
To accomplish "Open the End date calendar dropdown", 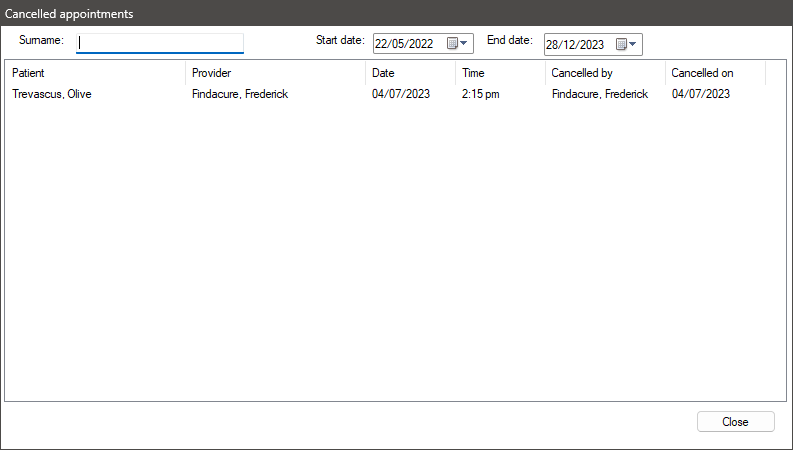I will tap(626, 44).
